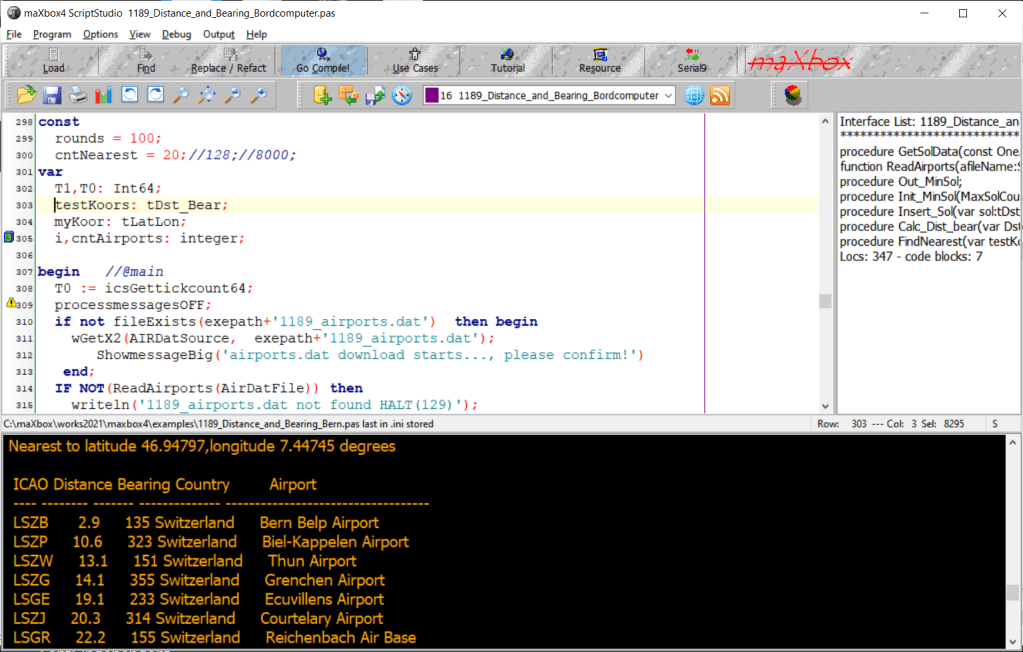Click the compass icon in toolbar
The height and width of the screenshot is (652, 1023).
coord(402,95)
